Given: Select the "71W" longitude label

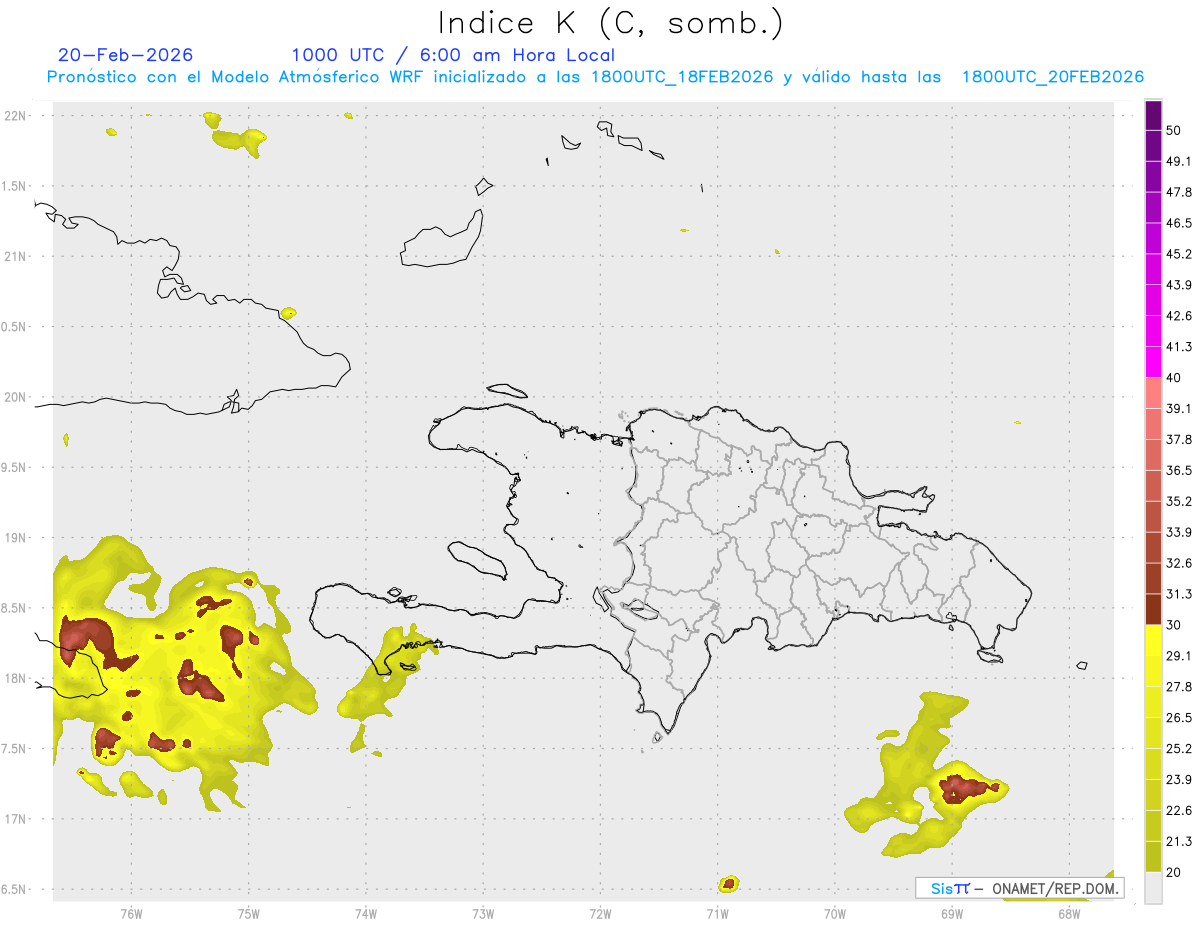Looking at the screenshot, I should [717, 914].
